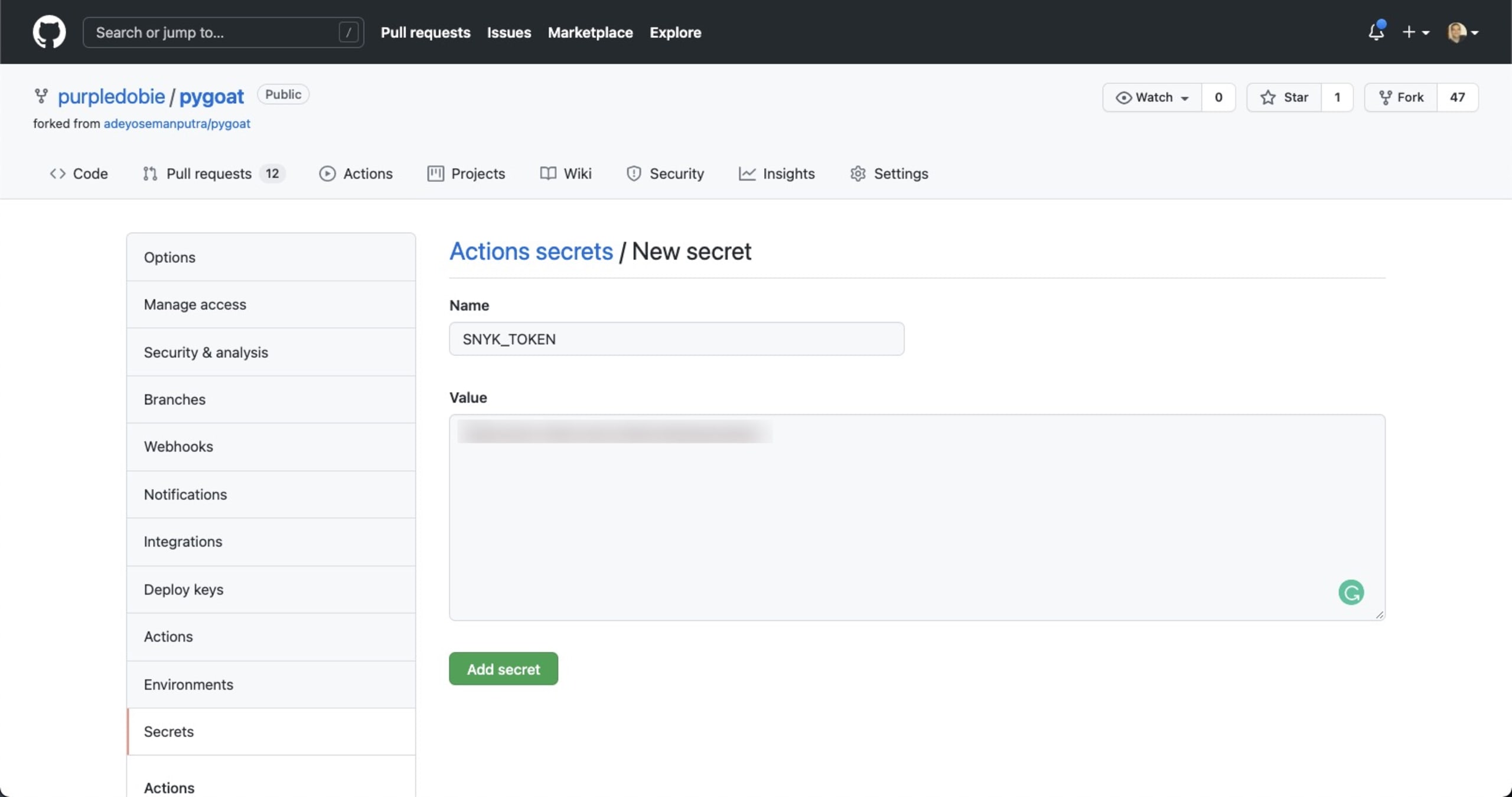Screen dimensions: 1512x797
Task: Click the pull requests count badge 12
Action: click(272, 174)
